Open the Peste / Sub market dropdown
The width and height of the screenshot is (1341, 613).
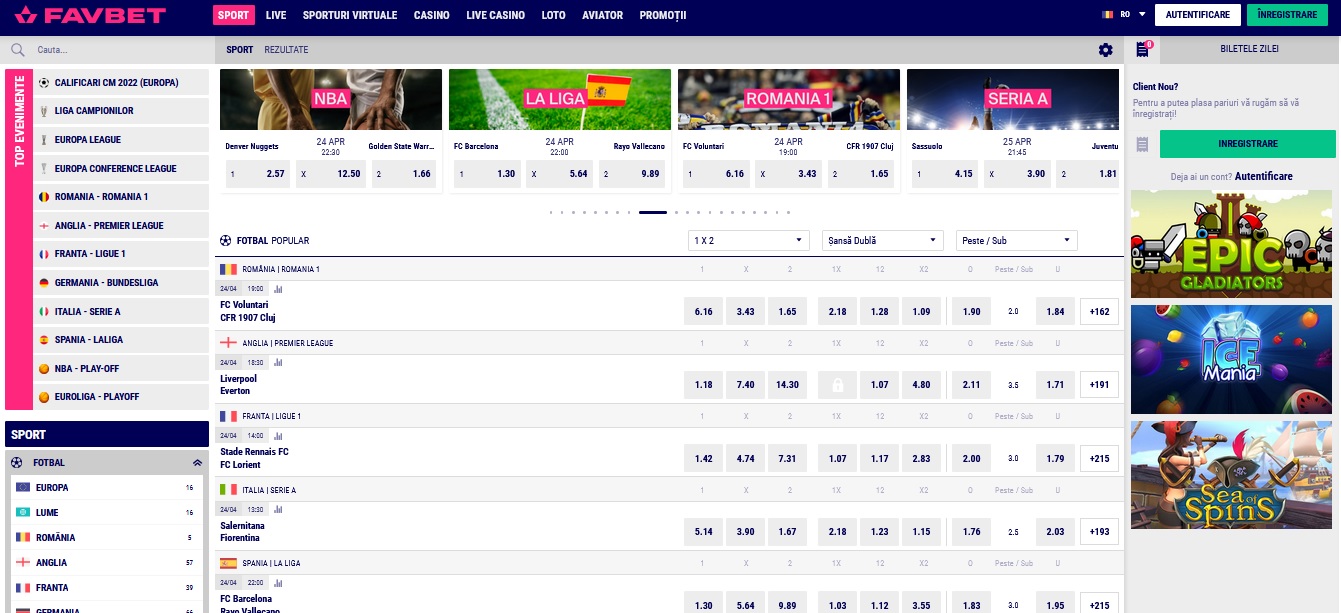1017,240
